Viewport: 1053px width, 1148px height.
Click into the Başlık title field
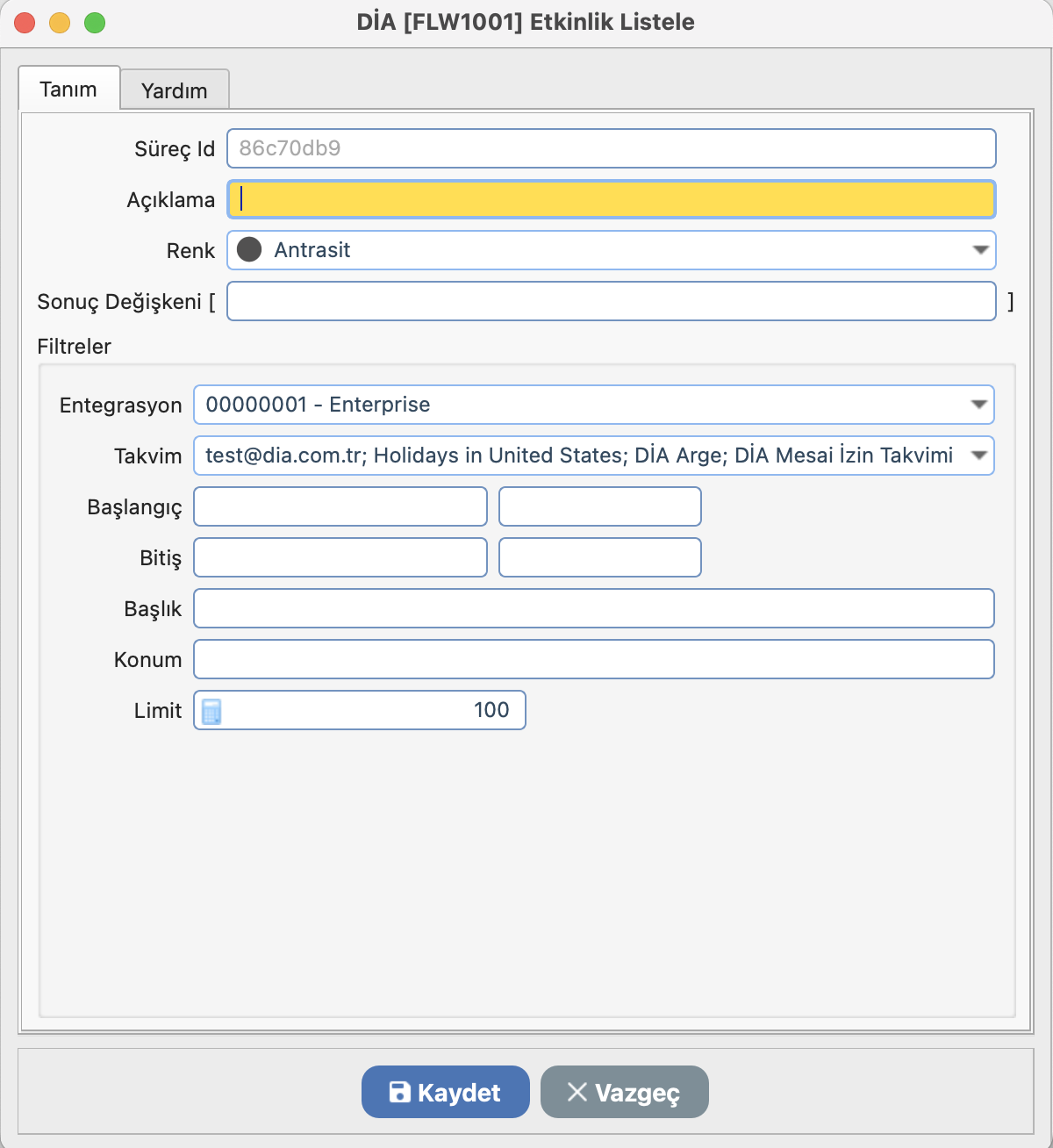tap(593, 608)
